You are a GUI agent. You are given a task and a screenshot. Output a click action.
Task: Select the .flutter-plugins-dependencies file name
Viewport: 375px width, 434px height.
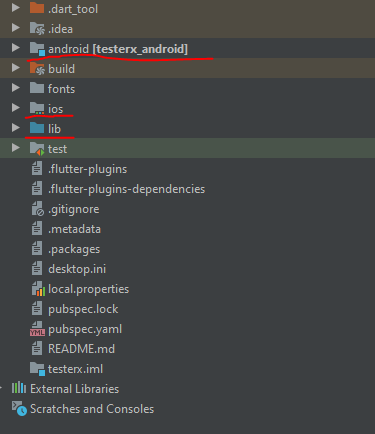126,189
